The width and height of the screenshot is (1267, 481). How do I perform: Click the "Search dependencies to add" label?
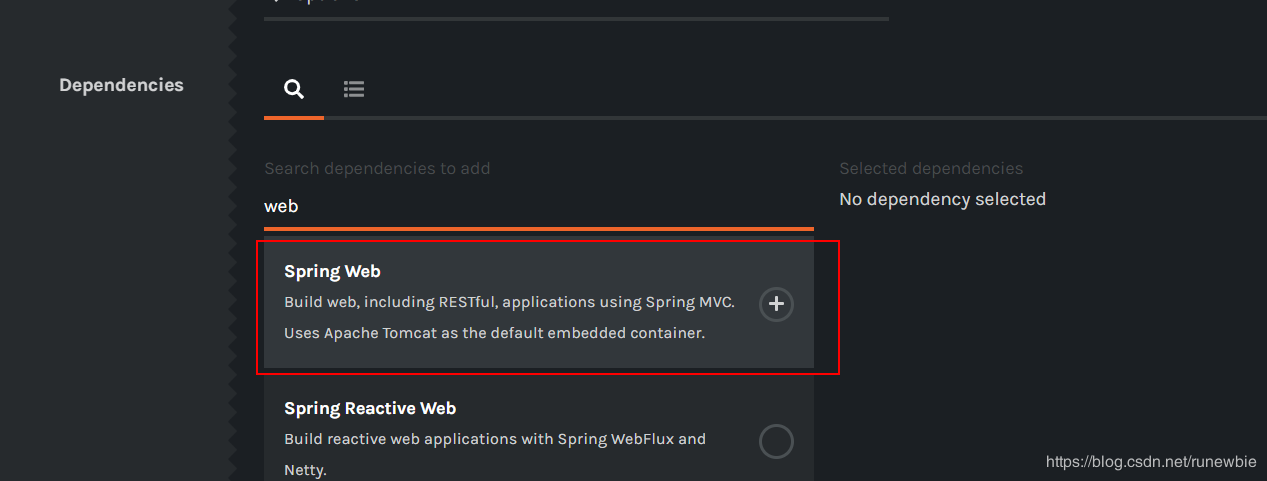tap(377, 169)
